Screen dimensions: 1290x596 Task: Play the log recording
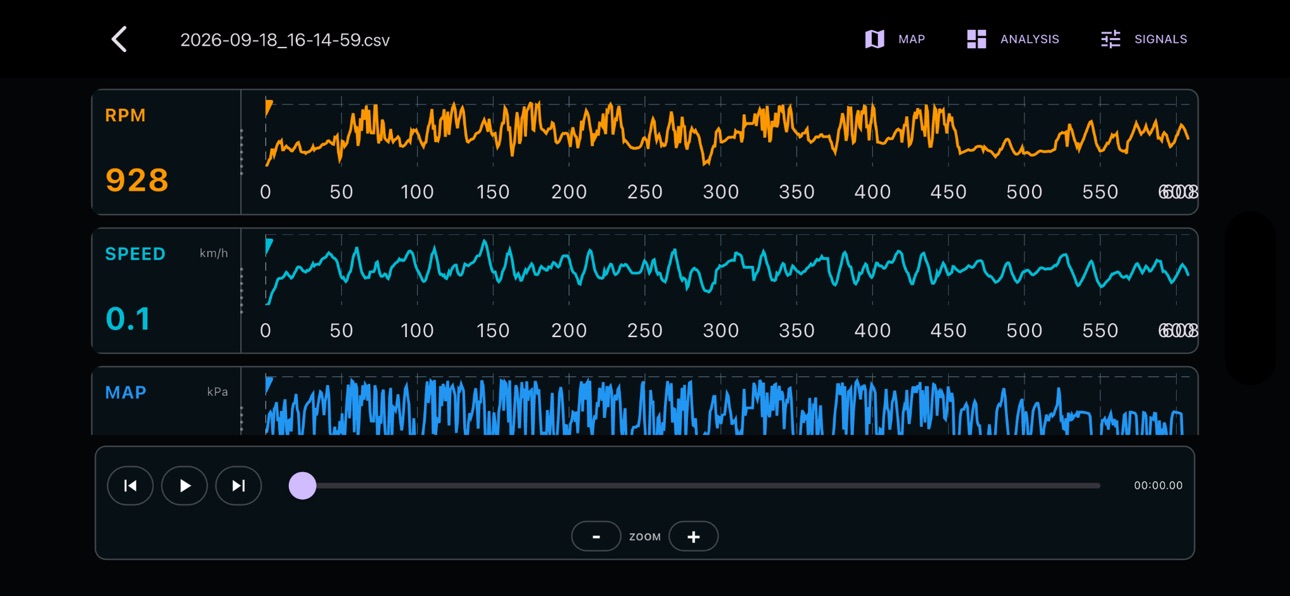[x=184, y=486]
